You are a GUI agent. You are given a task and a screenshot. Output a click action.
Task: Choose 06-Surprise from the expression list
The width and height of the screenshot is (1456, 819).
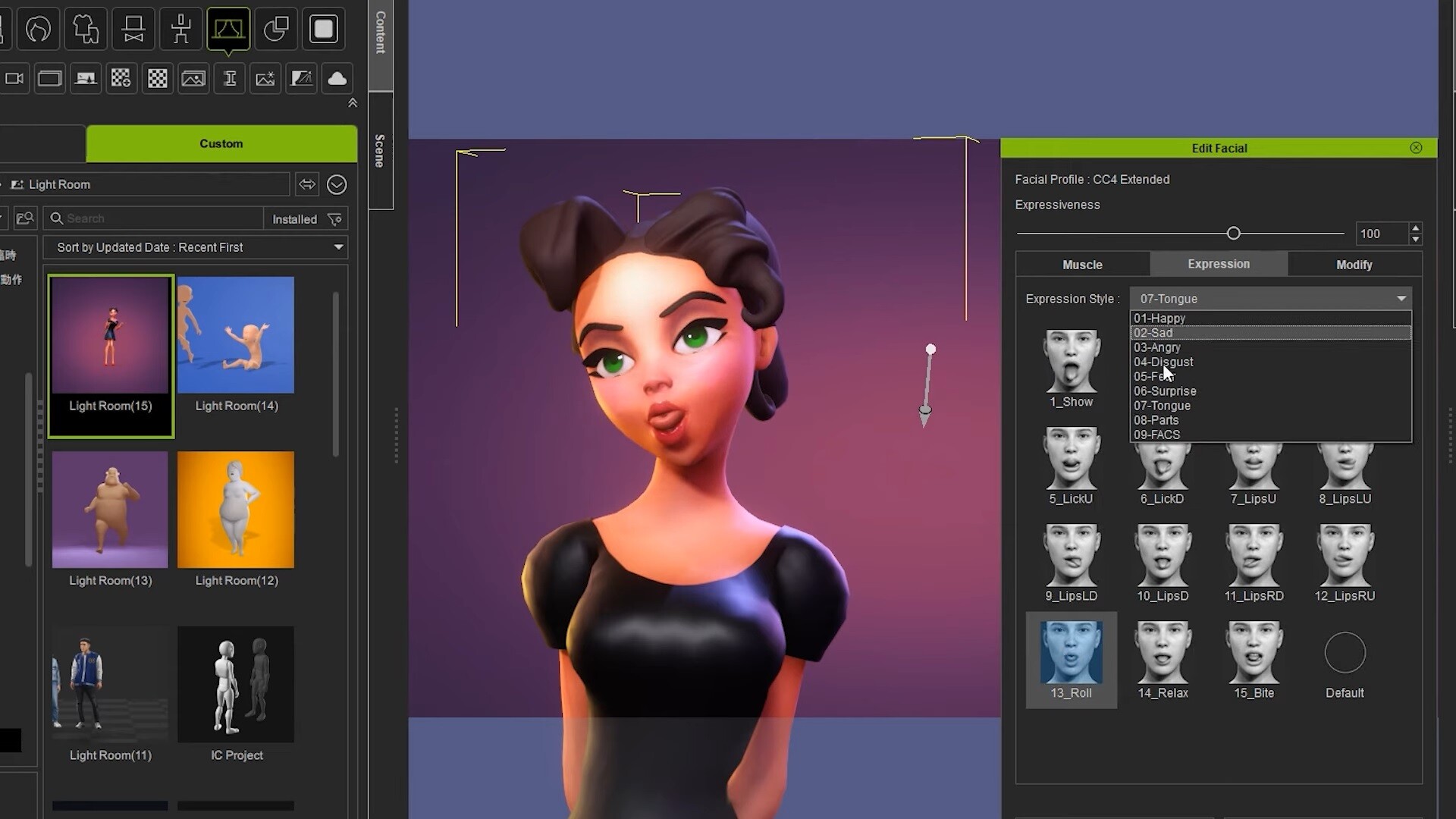point(1165,391)
